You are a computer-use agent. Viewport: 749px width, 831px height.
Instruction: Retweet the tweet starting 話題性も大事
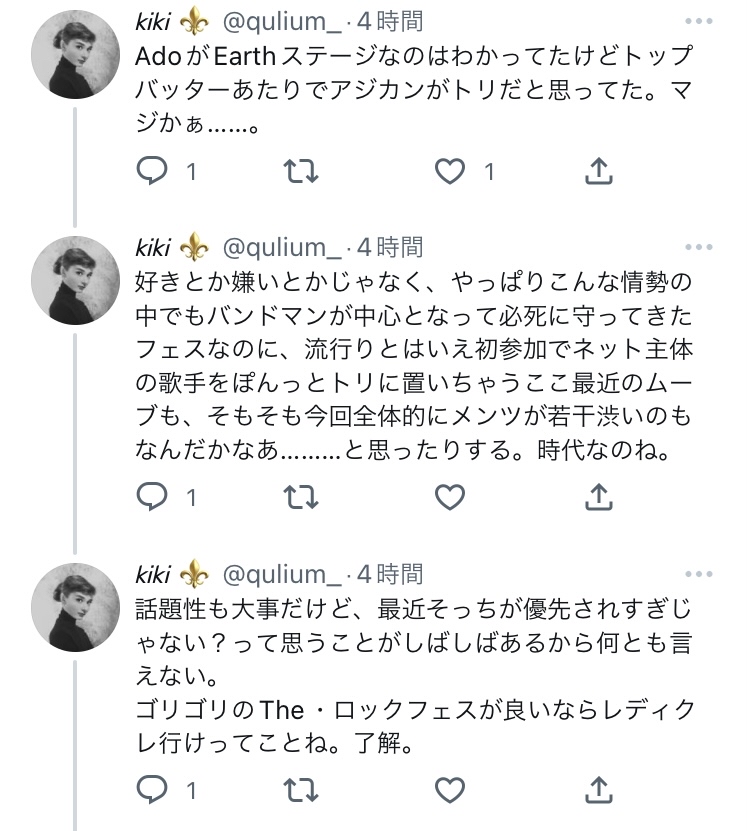pos(301,790)
